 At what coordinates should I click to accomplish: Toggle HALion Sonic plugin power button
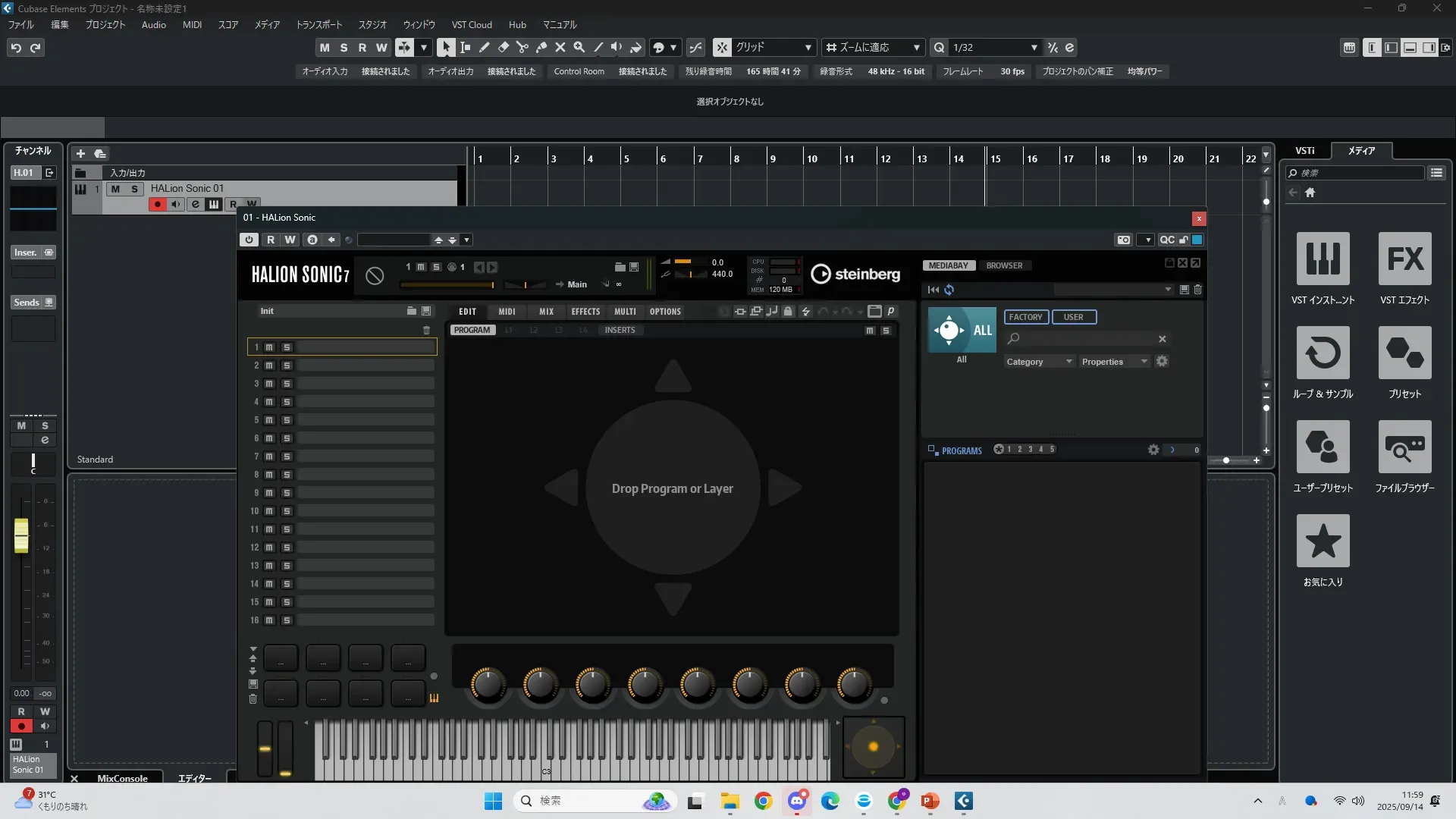(x=249, y=240)
